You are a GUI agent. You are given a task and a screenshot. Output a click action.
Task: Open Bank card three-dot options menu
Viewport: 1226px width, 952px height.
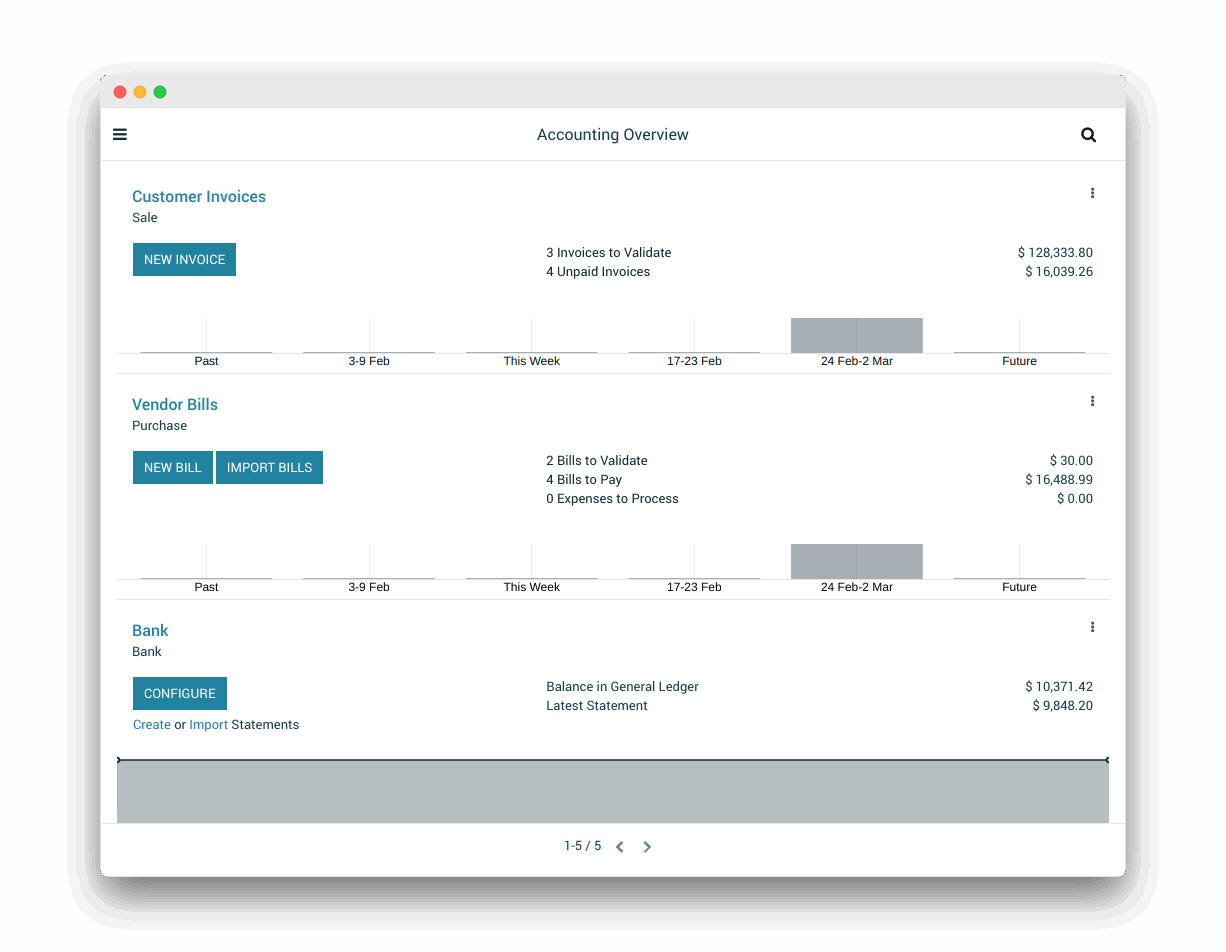point(1092,627)
